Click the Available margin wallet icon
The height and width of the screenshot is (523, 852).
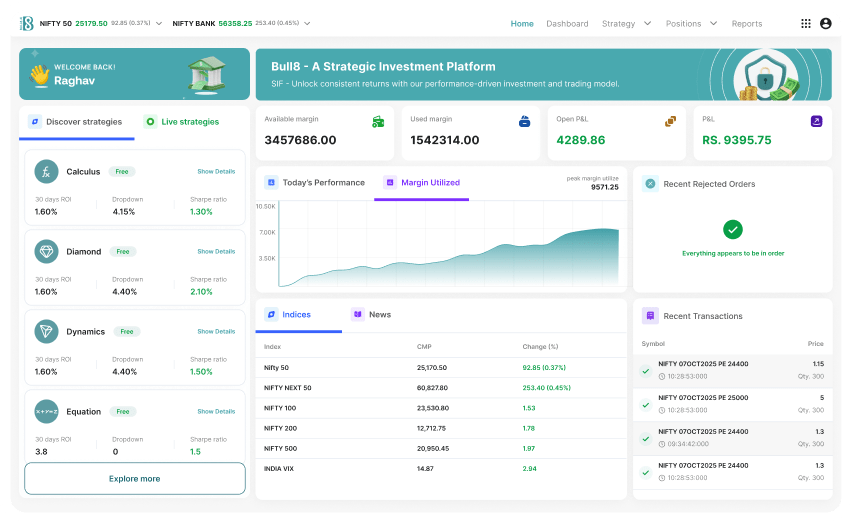378,121
